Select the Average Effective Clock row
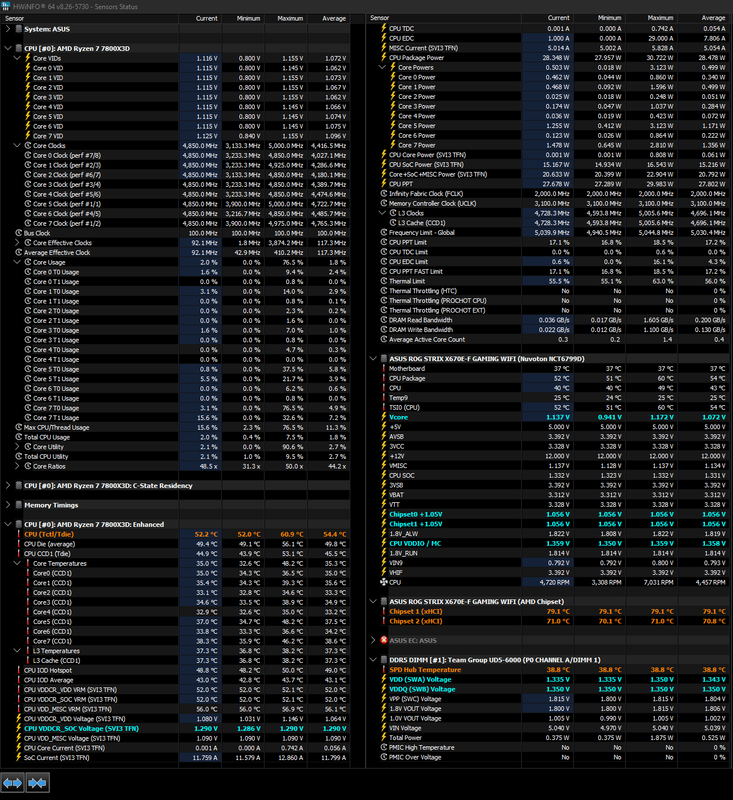Viewport: 733px width, 800px height. (175, 253)
